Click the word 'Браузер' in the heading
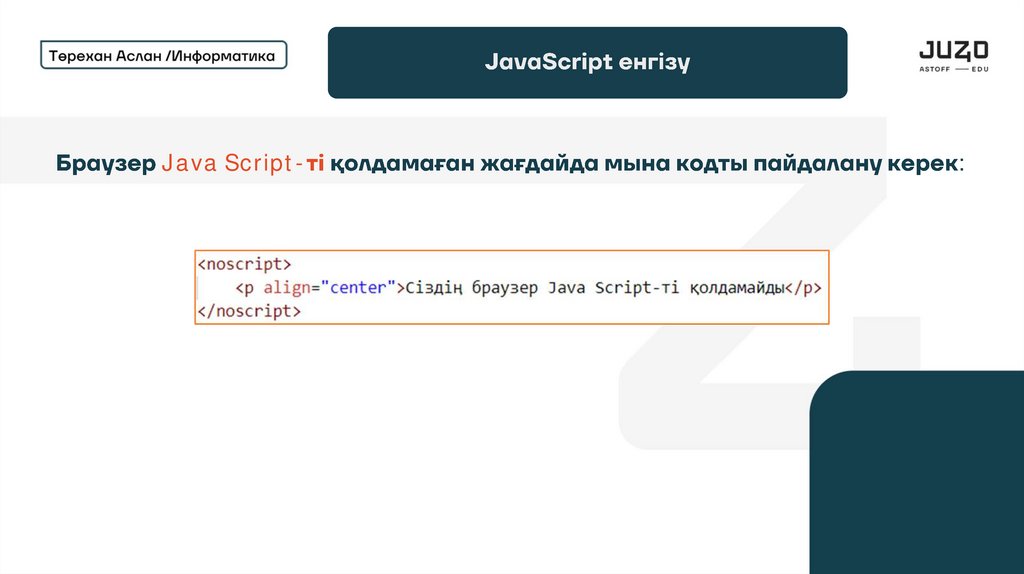The height and width of the screenshot is (574, 1024). point(106,163)
